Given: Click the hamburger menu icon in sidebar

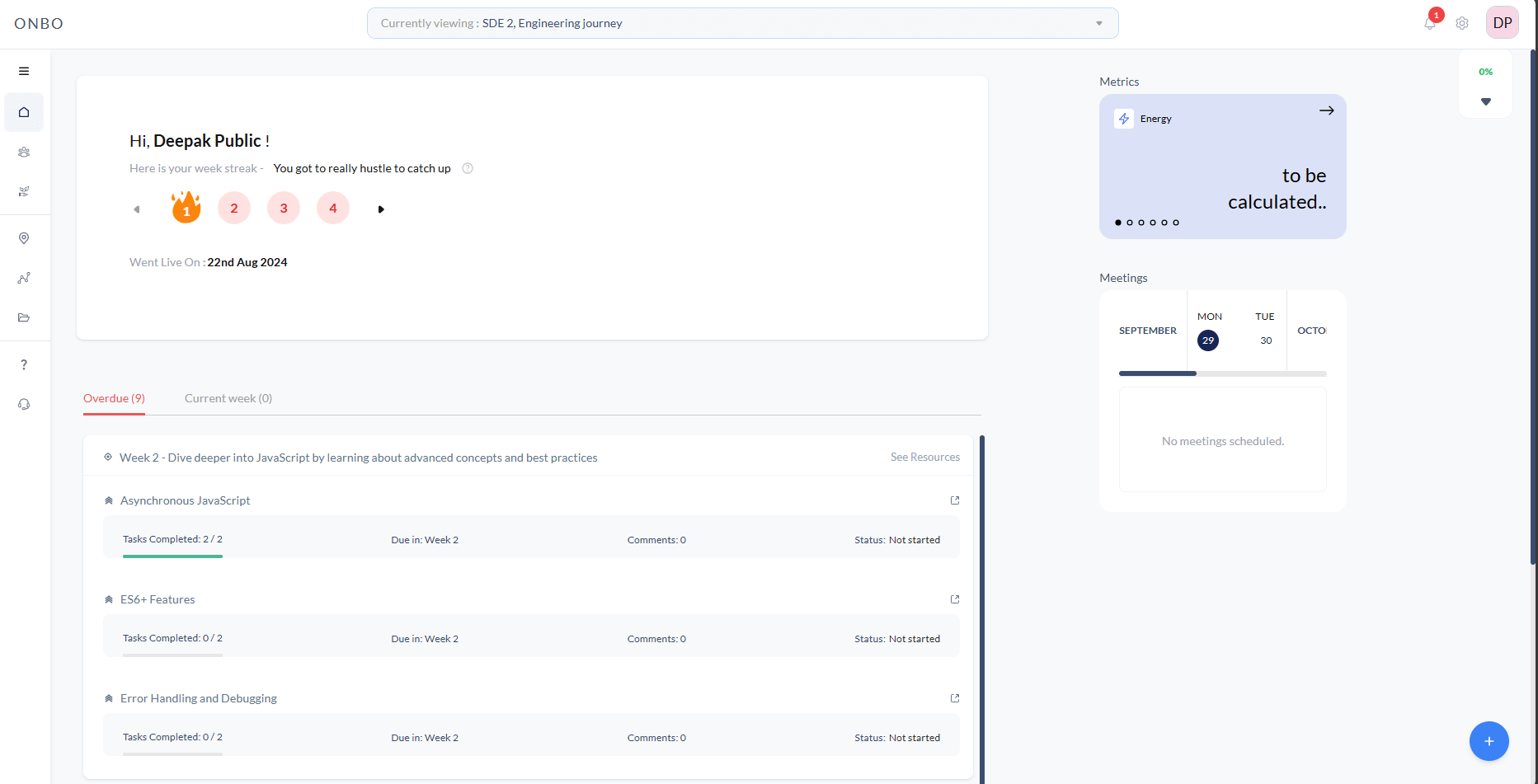Looking at the screenshot, I should pos(24,71).
